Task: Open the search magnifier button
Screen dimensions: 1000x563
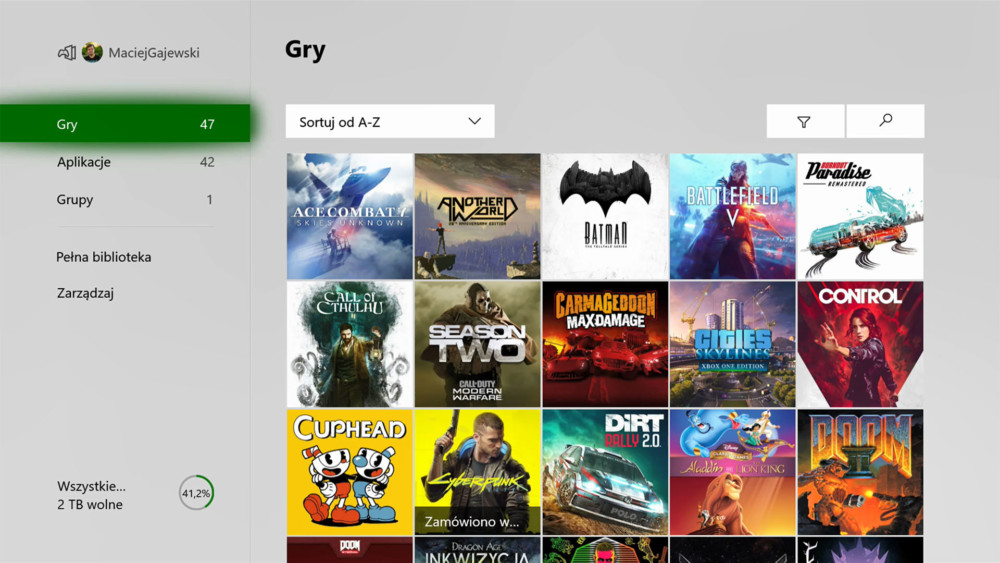Action: pyautogui.click(x=885, y=121)
